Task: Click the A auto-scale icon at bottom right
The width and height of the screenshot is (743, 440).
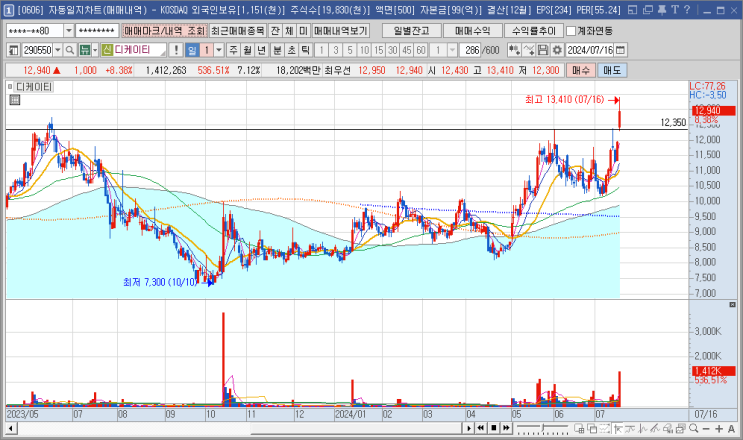Action: (731, 429)
